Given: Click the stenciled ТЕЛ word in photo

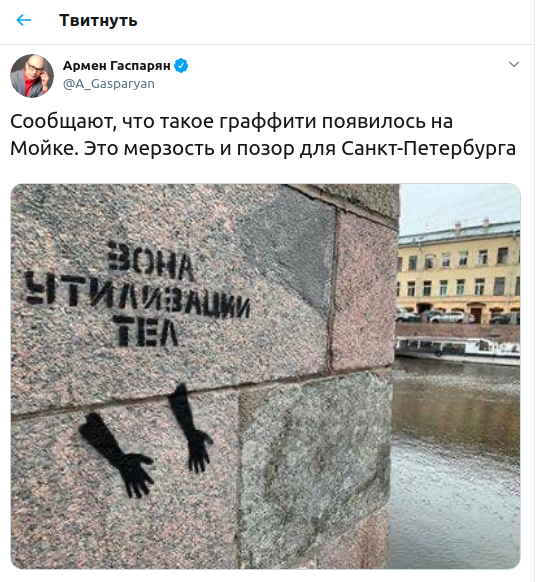Looking at the screenshot, I should pyautogui.click(x=147, y=331).
